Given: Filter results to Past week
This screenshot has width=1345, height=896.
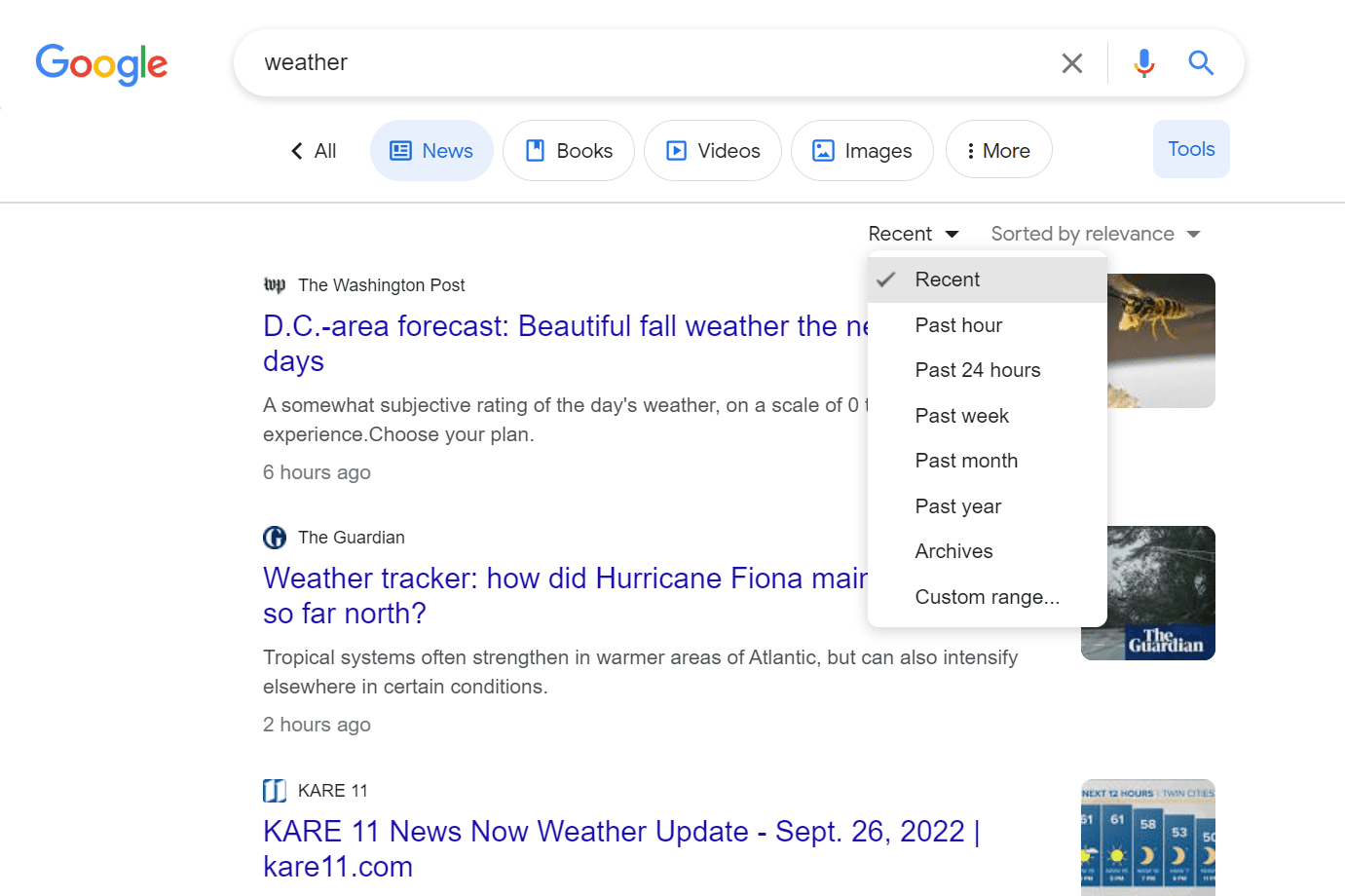Looking at the screenshot, I should [988, 416].
